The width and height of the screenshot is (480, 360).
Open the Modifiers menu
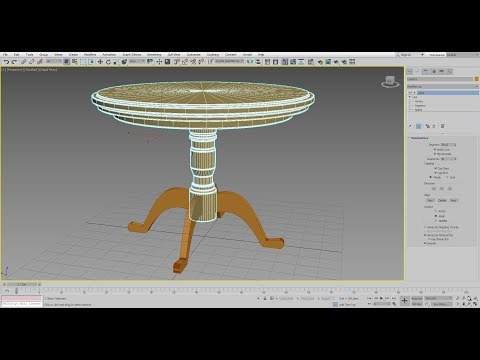coord(90,54)
